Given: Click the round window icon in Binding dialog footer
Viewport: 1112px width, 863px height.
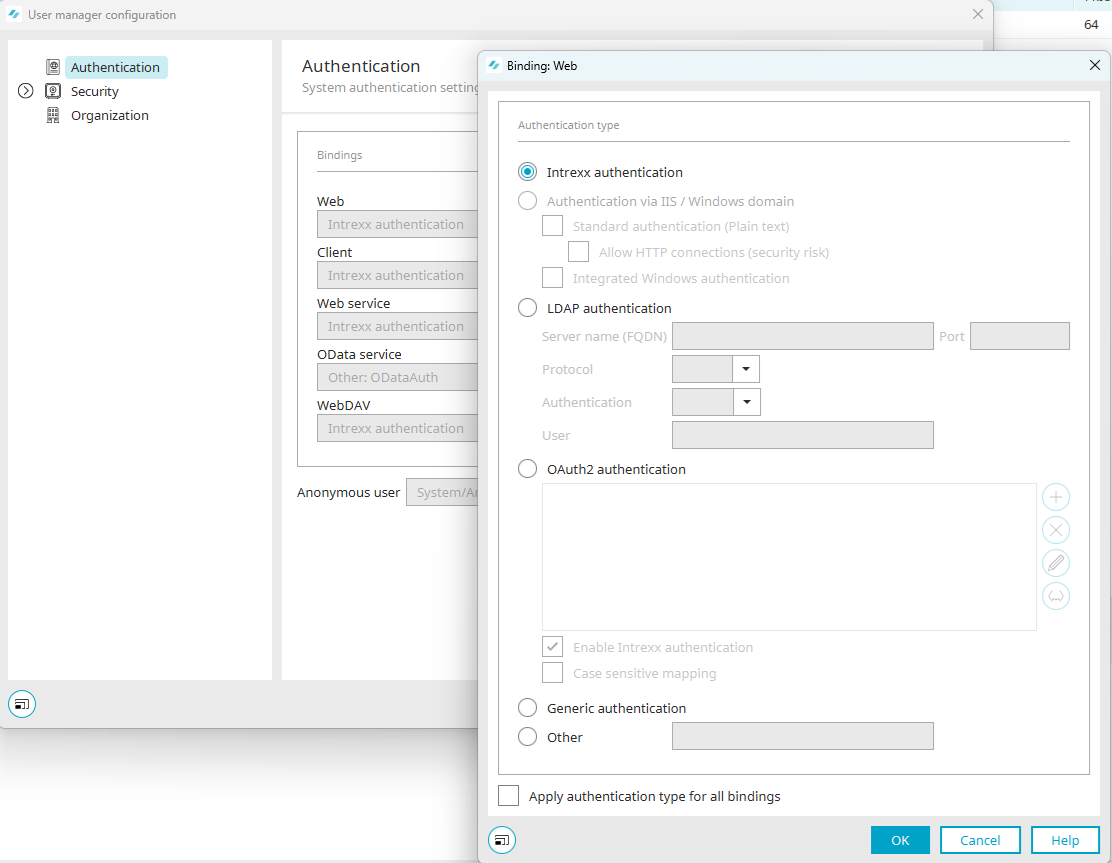Looking at the screenshot, I should click(501, 840).
